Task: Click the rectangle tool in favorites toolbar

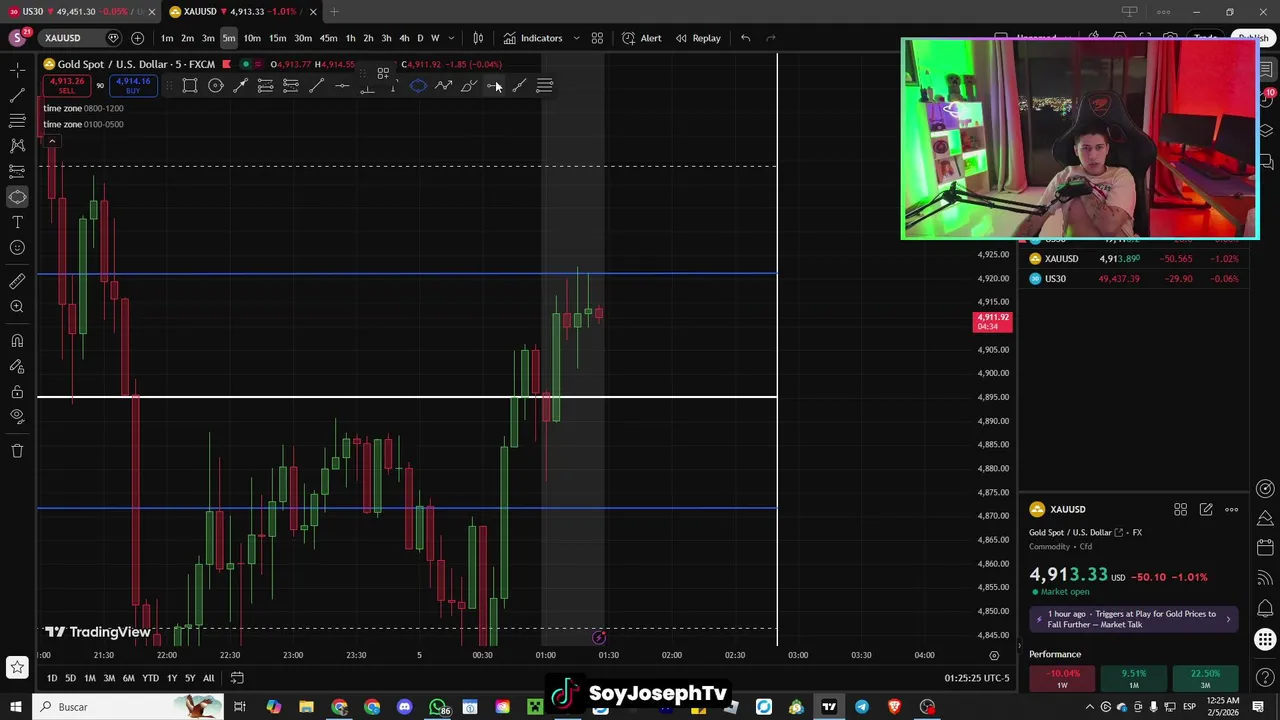Action: click(190, 86)
